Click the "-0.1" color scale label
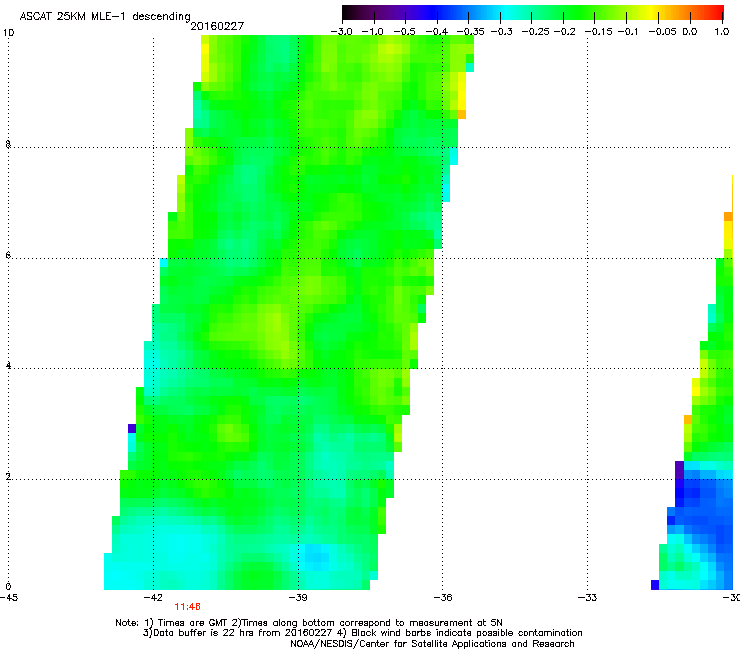Screen dimensions: 740x650 [628, 32]
